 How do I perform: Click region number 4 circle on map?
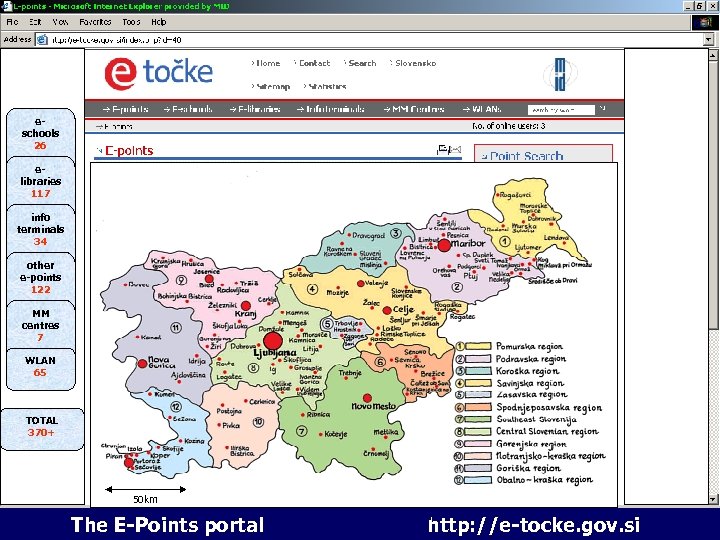(x=312, y=289)
